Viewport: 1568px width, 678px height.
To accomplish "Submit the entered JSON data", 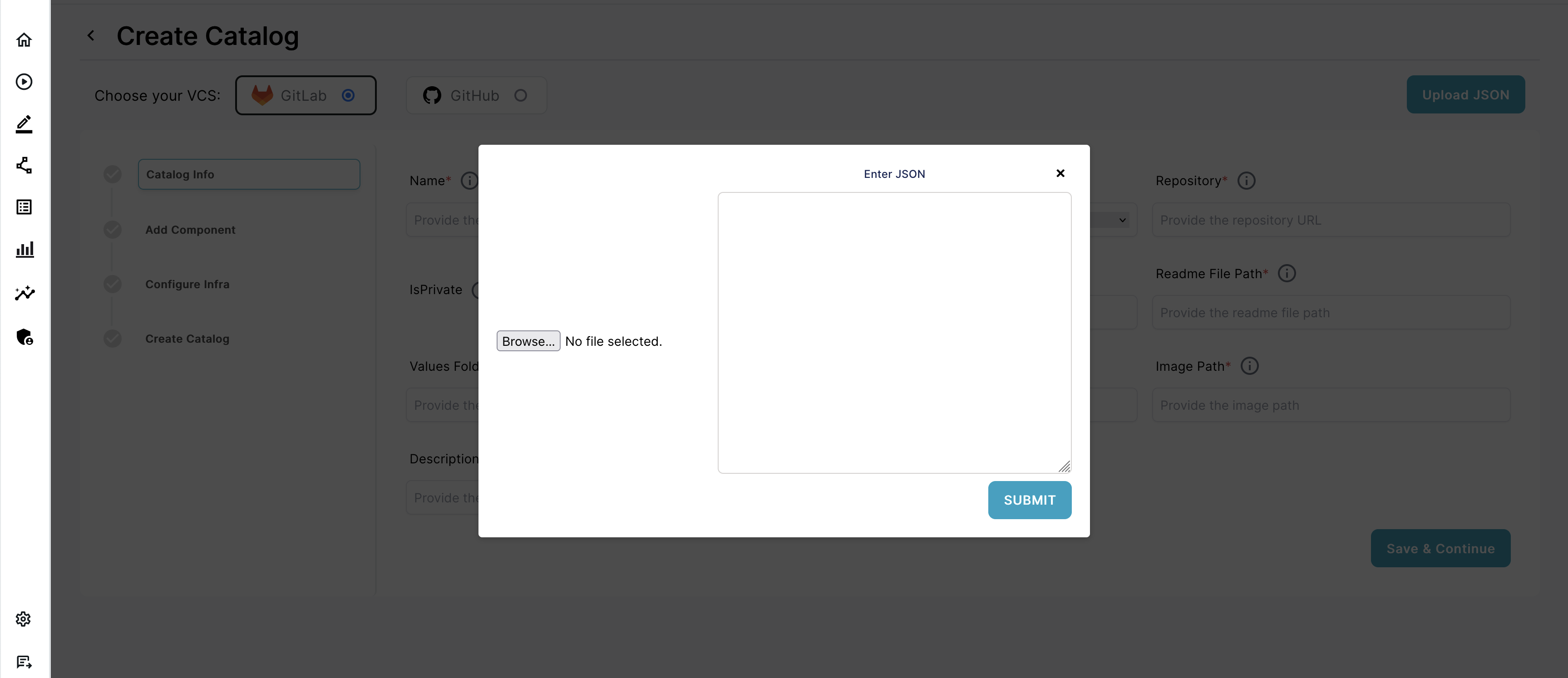I will pos(1029,499).
